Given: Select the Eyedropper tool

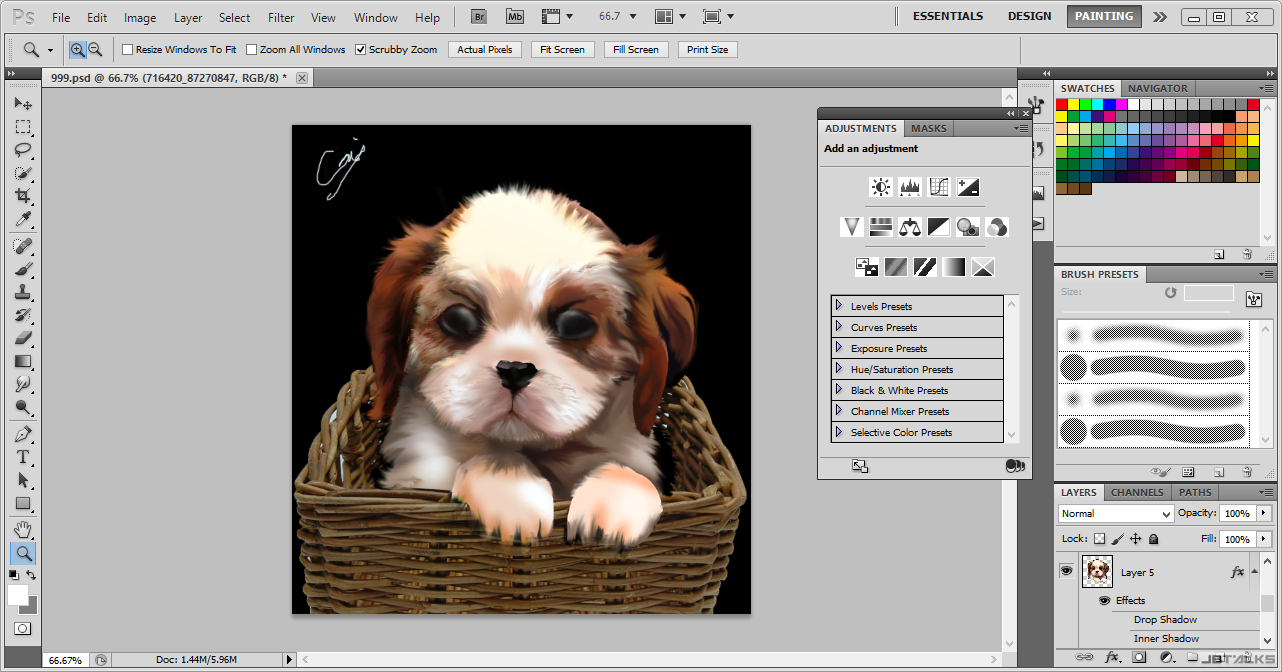Looking at the screenshot, I should click(23, 220).
